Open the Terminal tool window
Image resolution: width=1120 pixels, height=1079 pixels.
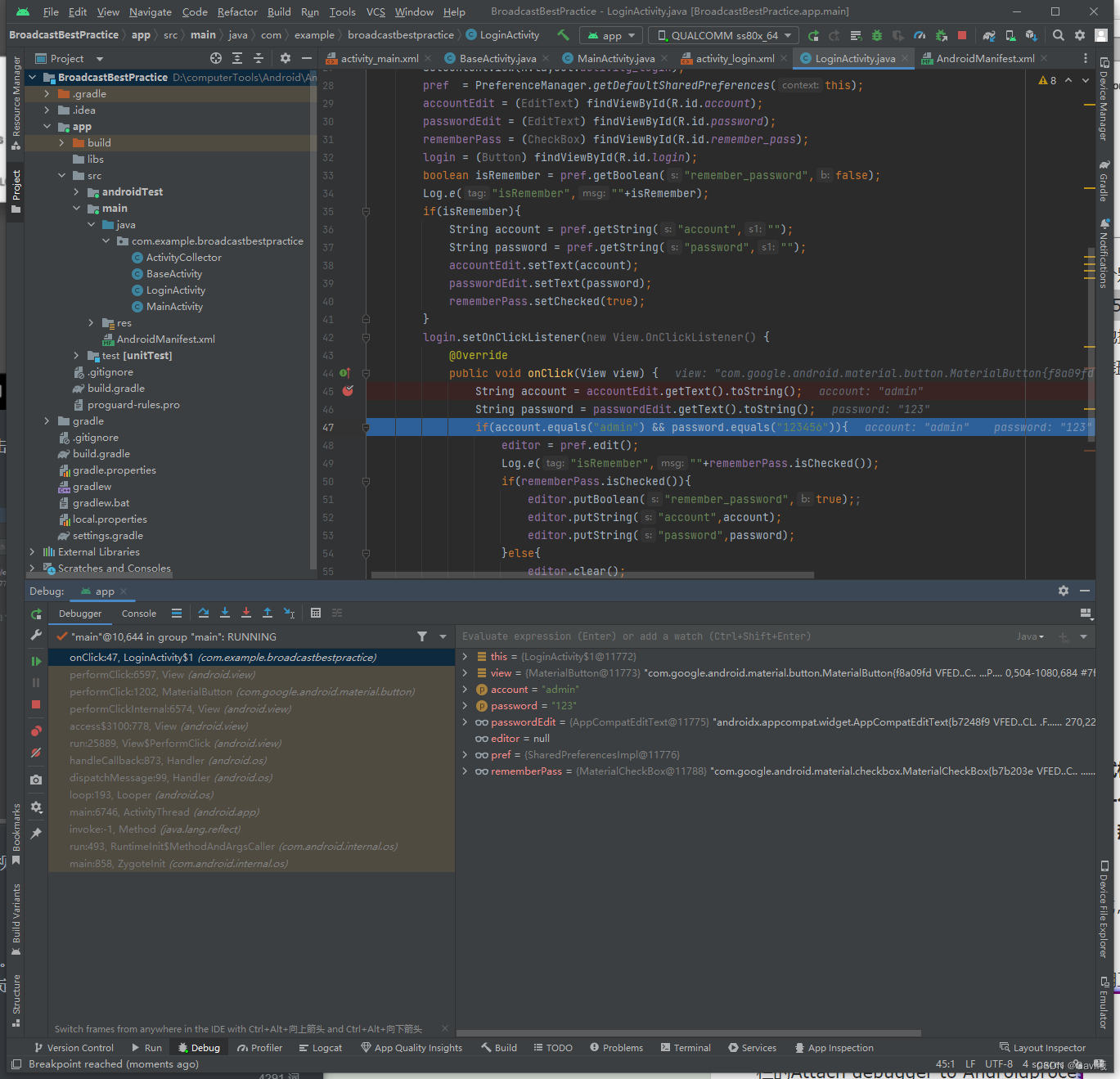pos(686,1048)
